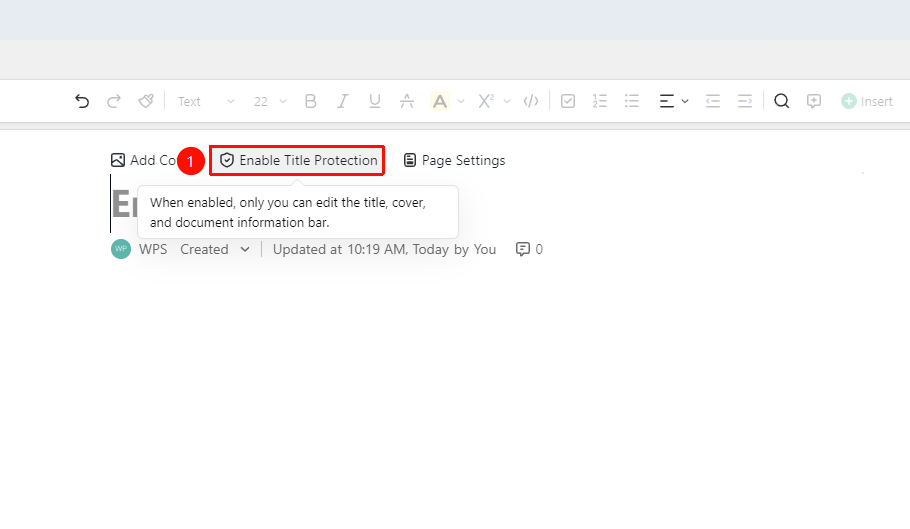The width and height of the screenshot is (910, 529).
Task: Click Add Cover button
Action: pyautogui.click(x=143, y=160)
